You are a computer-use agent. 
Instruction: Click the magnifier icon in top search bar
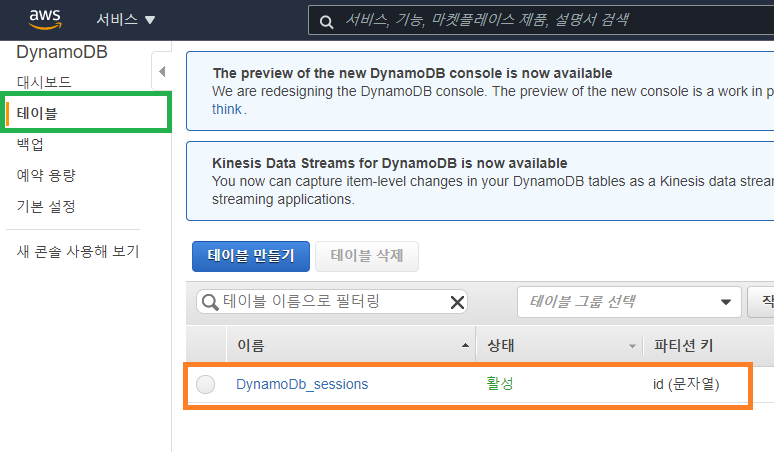(326, 22)
